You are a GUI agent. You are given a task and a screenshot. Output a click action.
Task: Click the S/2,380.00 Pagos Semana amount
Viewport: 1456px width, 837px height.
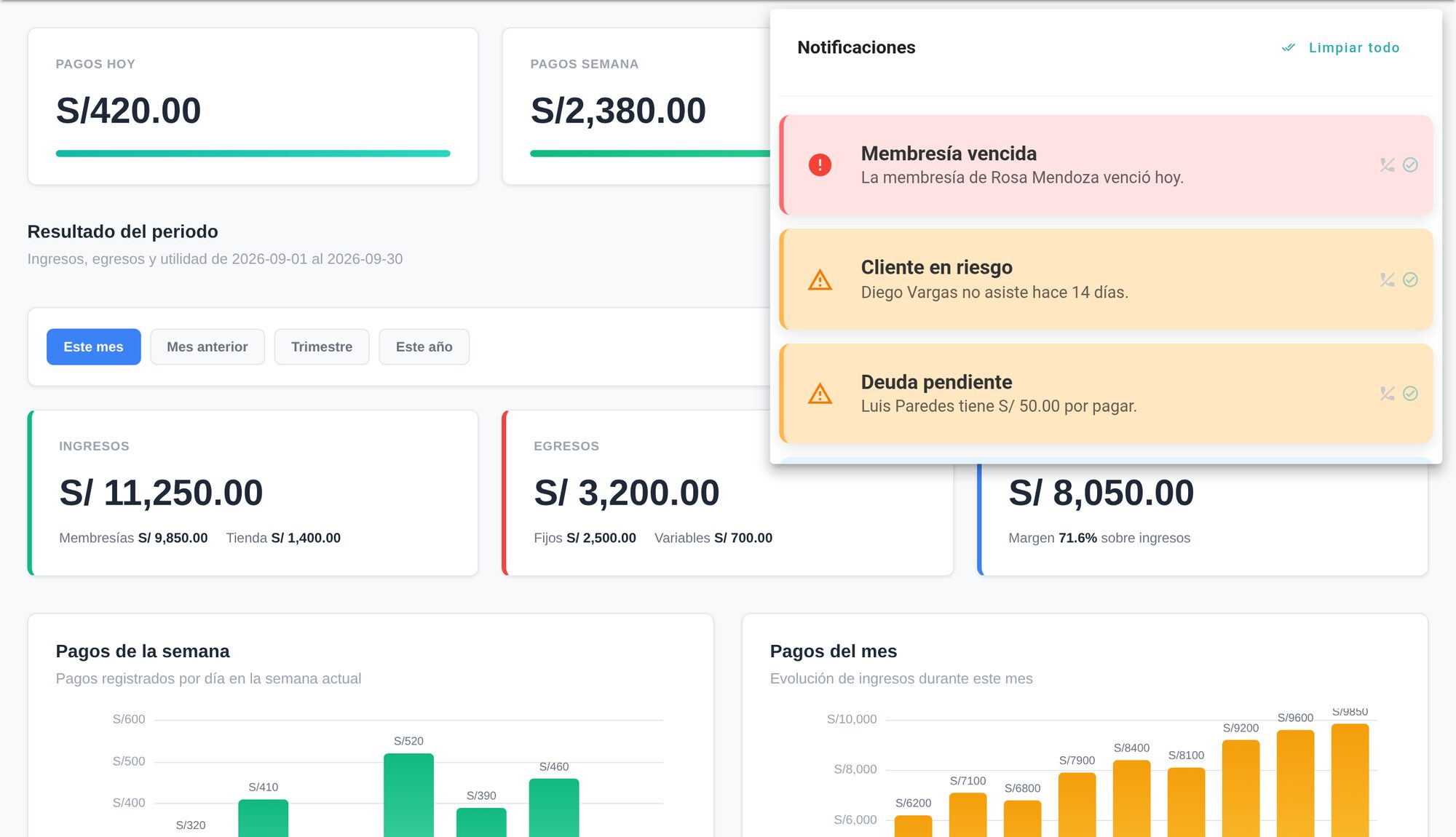(618, 111)
